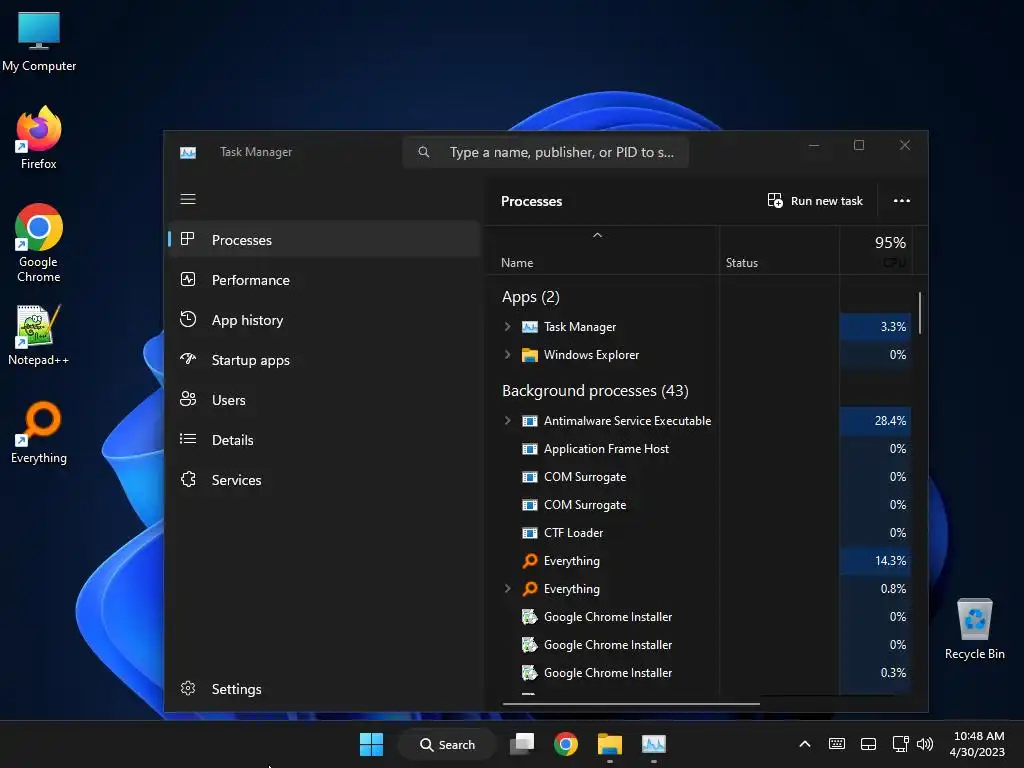Click the Task Manager title bar icon

click(188, 152)
